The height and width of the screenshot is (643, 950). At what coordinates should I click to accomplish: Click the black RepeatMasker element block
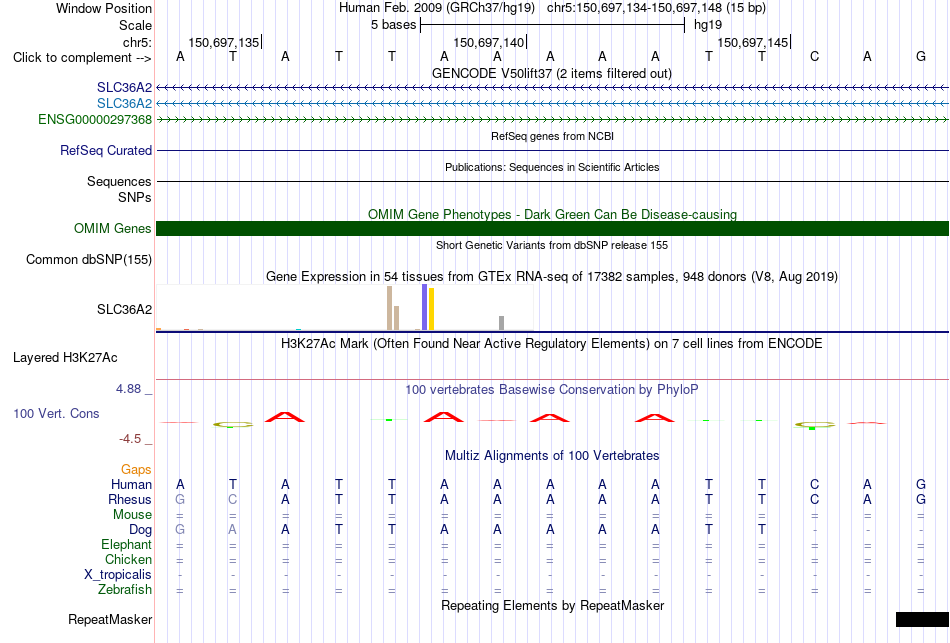[x=922, y=619]
